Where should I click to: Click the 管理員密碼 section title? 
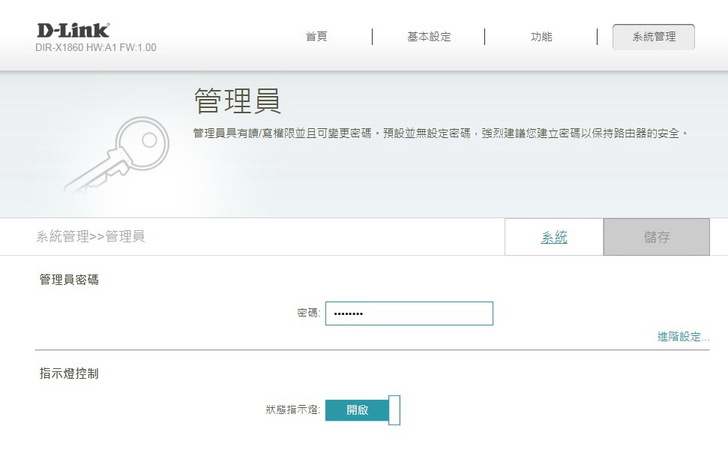click(x=69, y=280)
